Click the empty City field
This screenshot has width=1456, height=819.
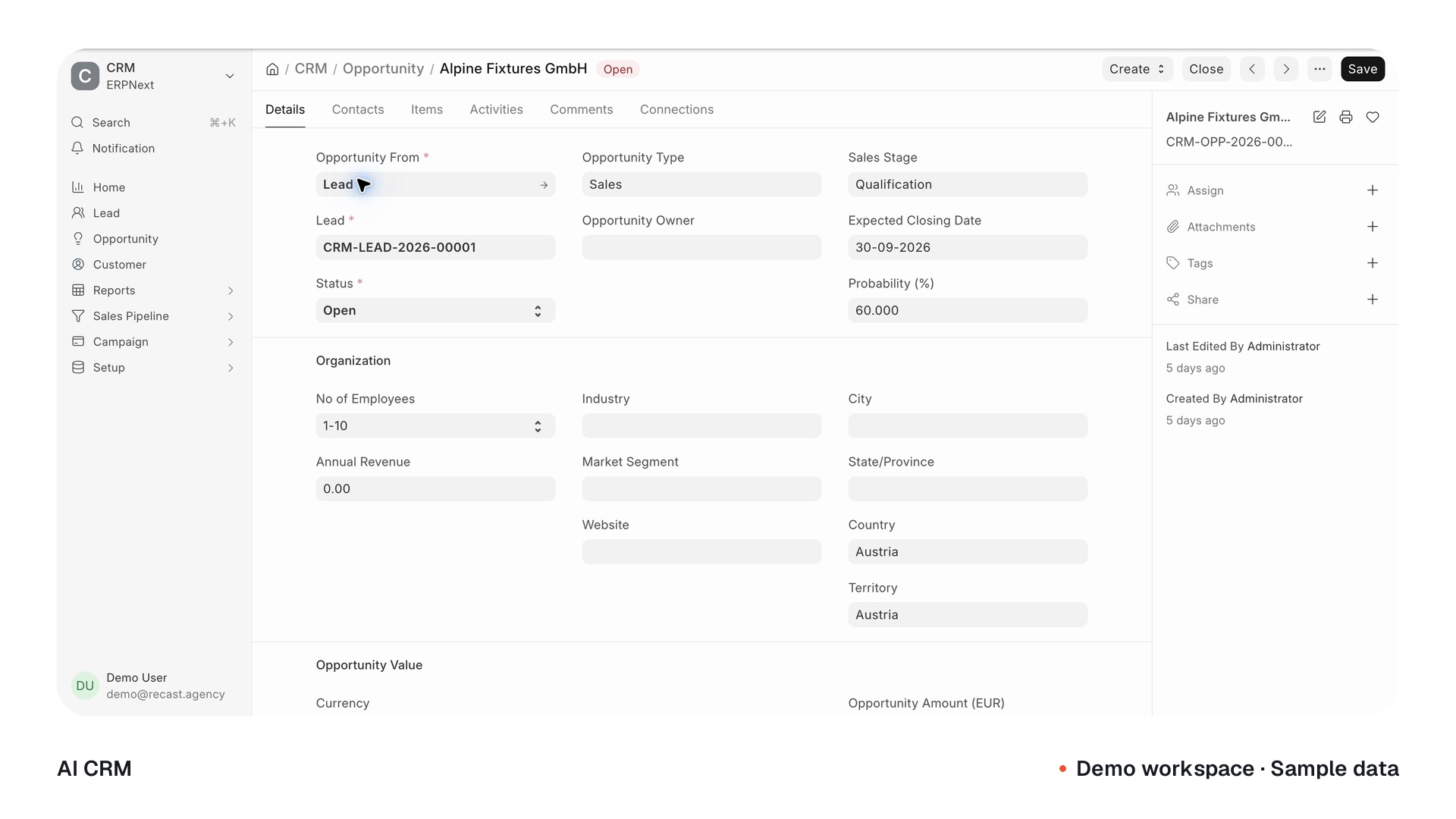(x=968, y=425)
